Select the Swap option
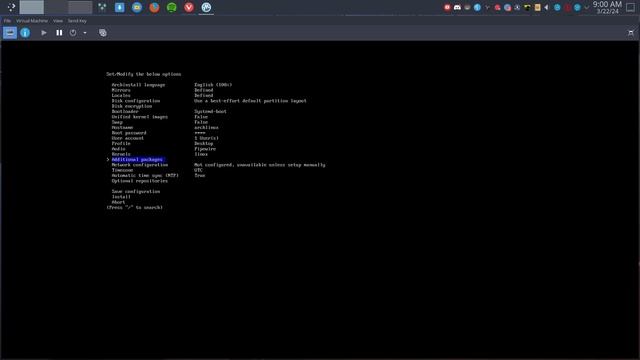The image size is (640, 360). pyautogui.click(x=117, y=122)
